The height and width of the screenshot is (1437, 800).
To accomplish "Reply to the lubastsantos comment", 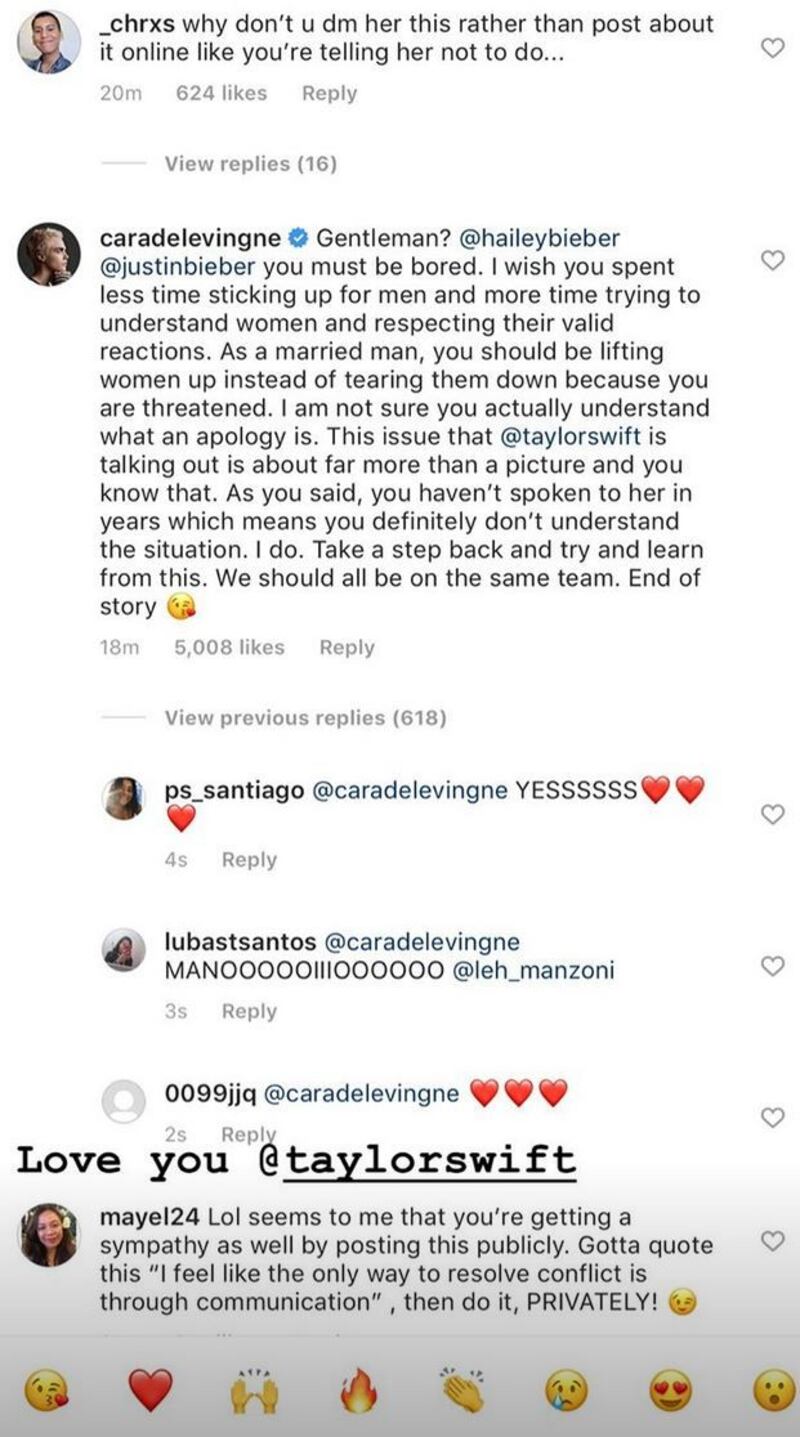I will pos(249,1011).
